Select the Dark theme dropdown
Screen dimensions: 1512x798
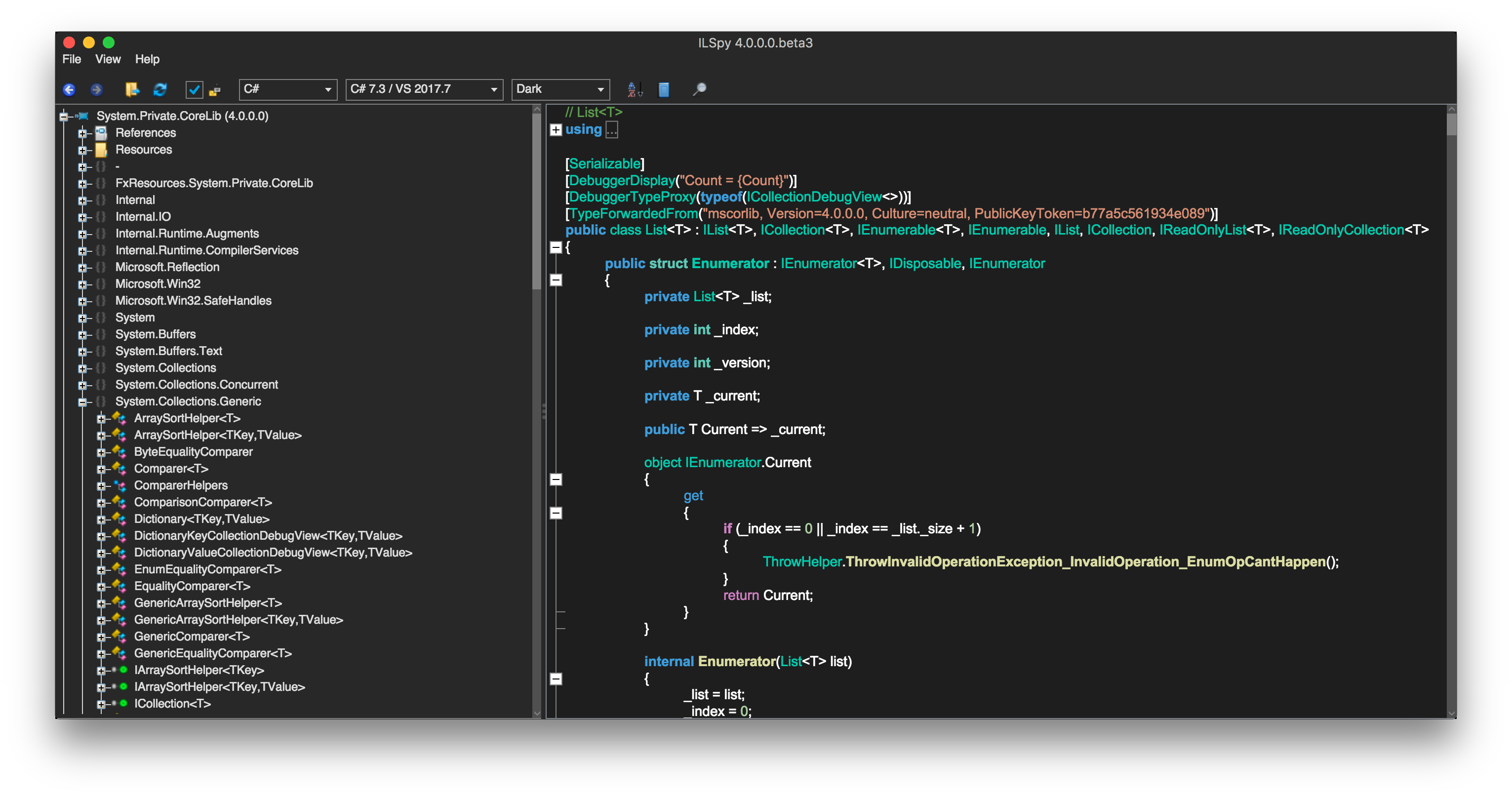coord(557,89)
